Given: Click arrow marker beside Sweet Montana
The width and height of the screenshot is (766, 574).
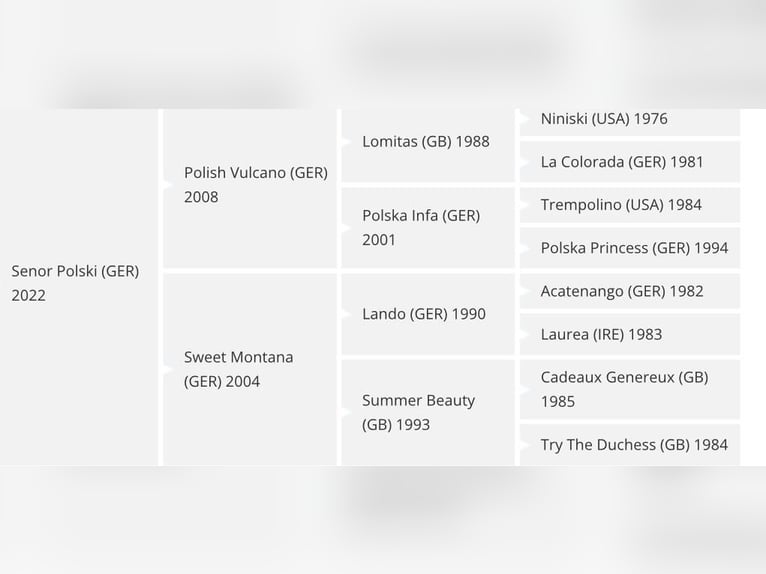Looking at the screenshot, I should [x=168, y=369].
